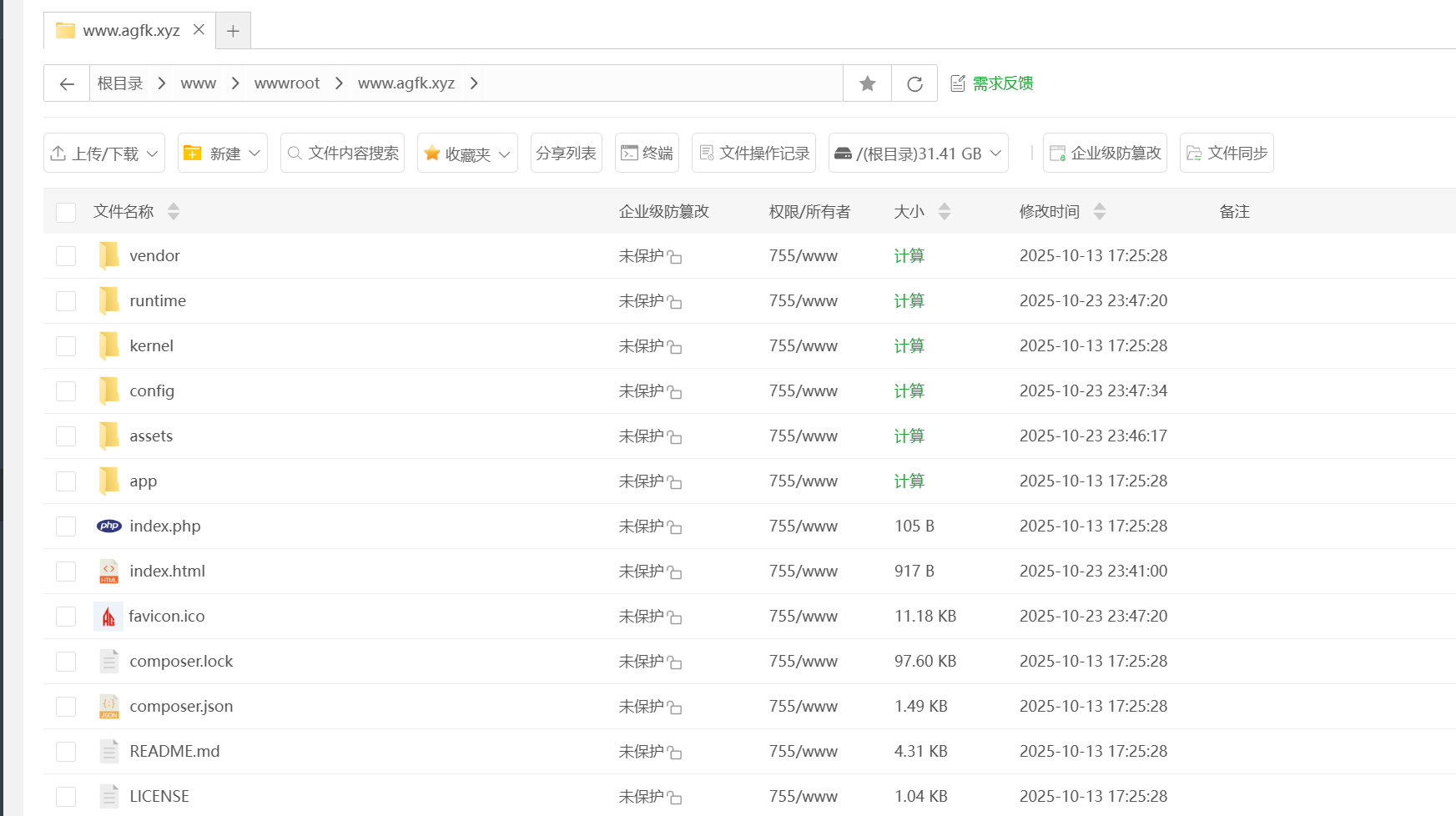Navigate to wwwroot in breadcrumb path

point(287,83)
